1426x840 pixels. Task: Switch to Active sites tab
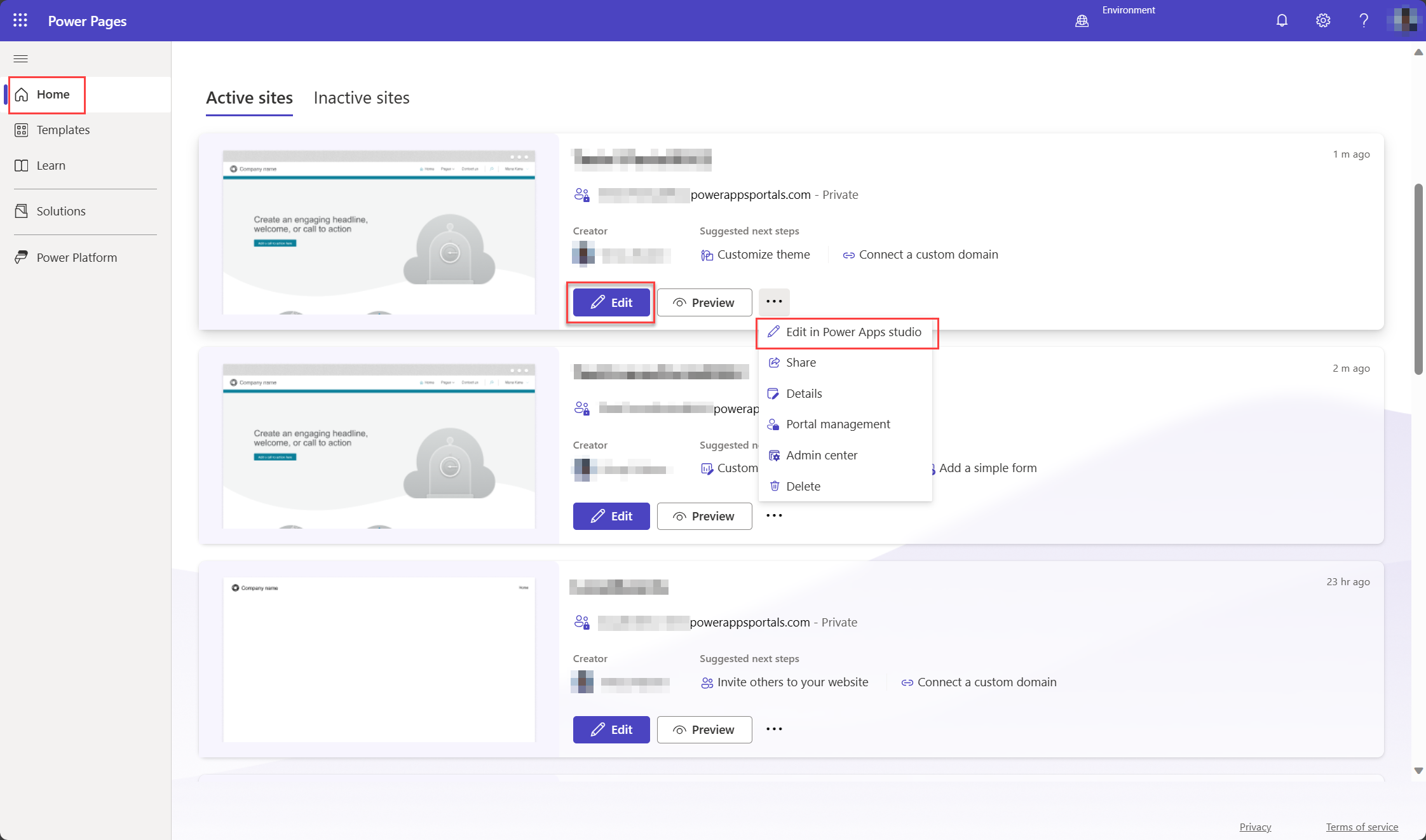point(249,97)
